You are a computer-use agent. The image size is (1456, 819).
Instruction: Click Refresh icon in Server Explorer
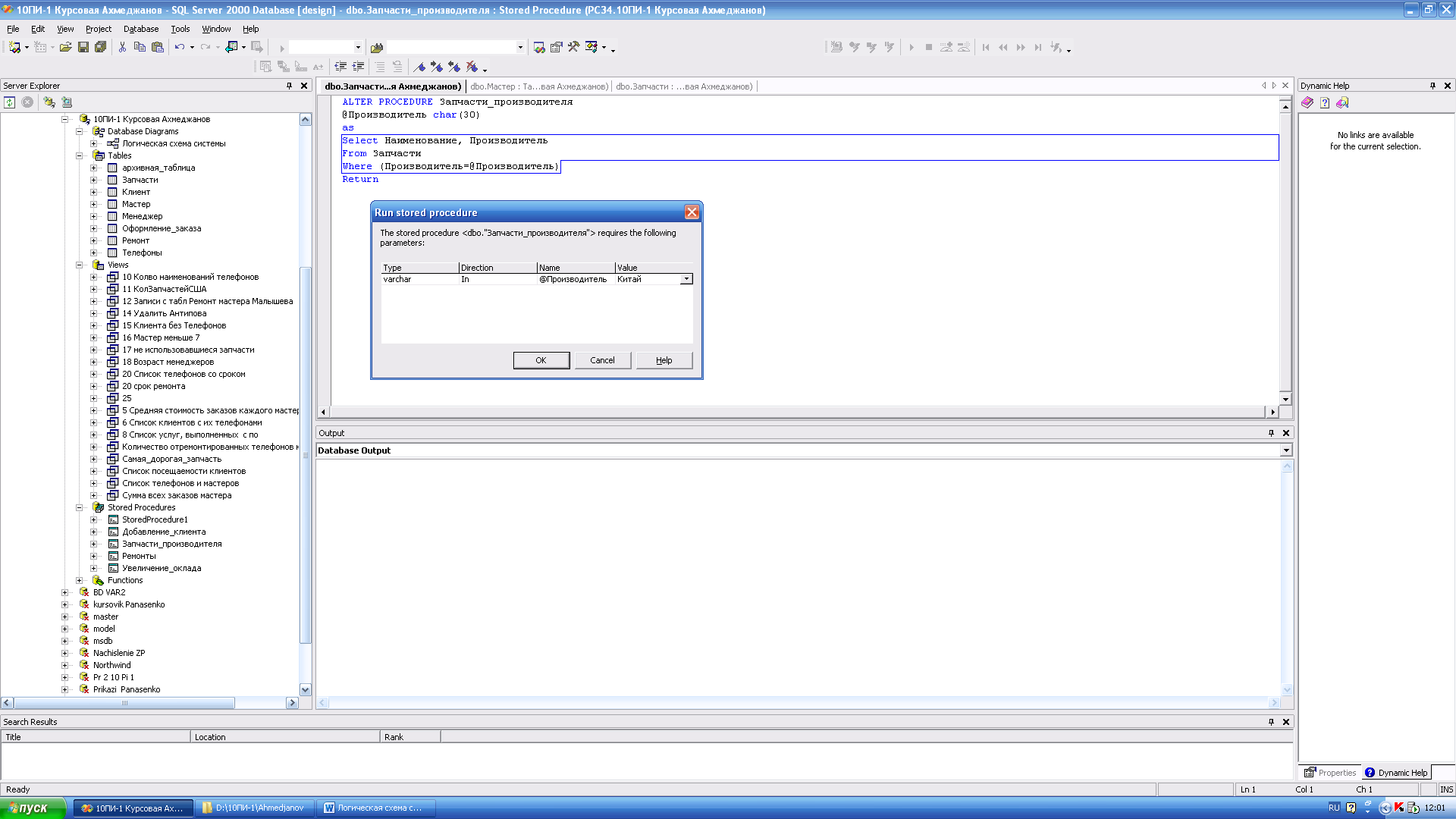click(10, 102)
